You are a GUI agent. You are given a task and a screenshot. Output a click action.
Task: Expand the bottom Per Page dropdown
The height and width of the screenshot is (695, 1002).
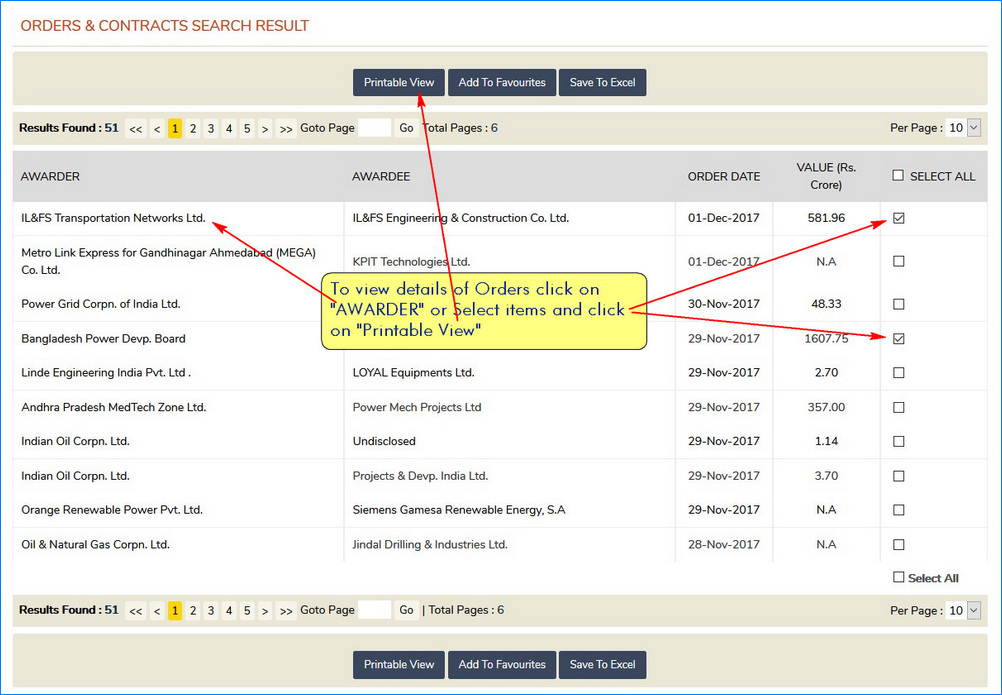click(x=964, y=610)
